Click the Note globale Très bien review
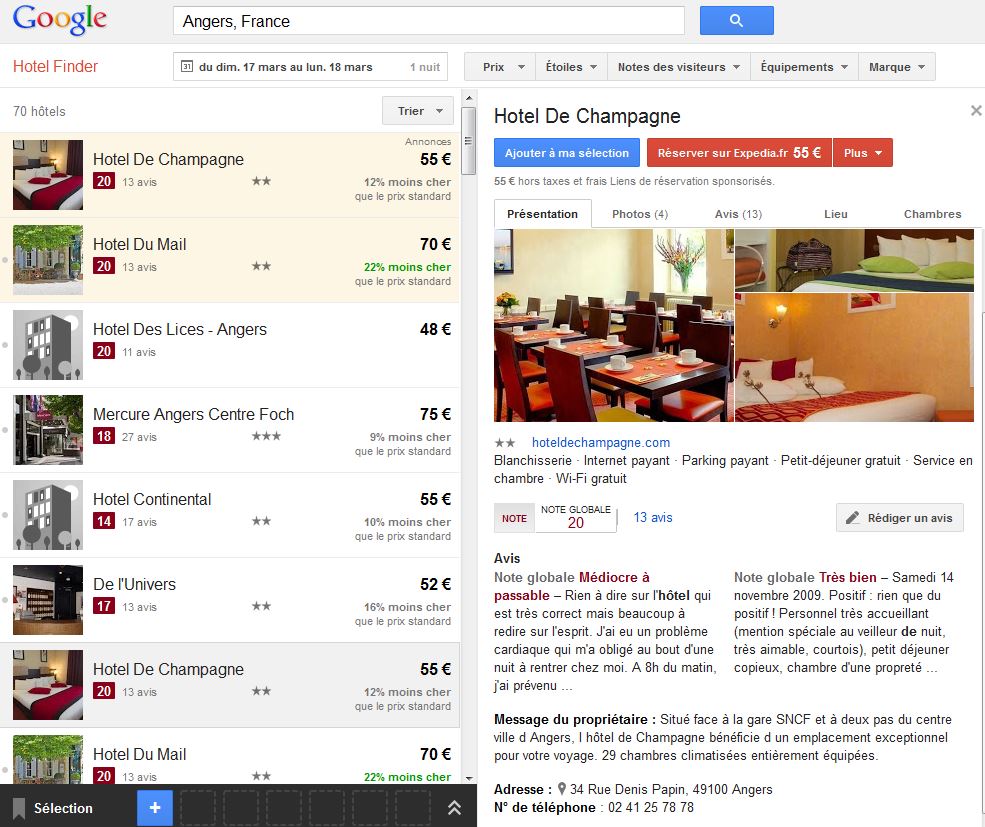This screenshot has height=827, width=985. click(x=844, y=622)
